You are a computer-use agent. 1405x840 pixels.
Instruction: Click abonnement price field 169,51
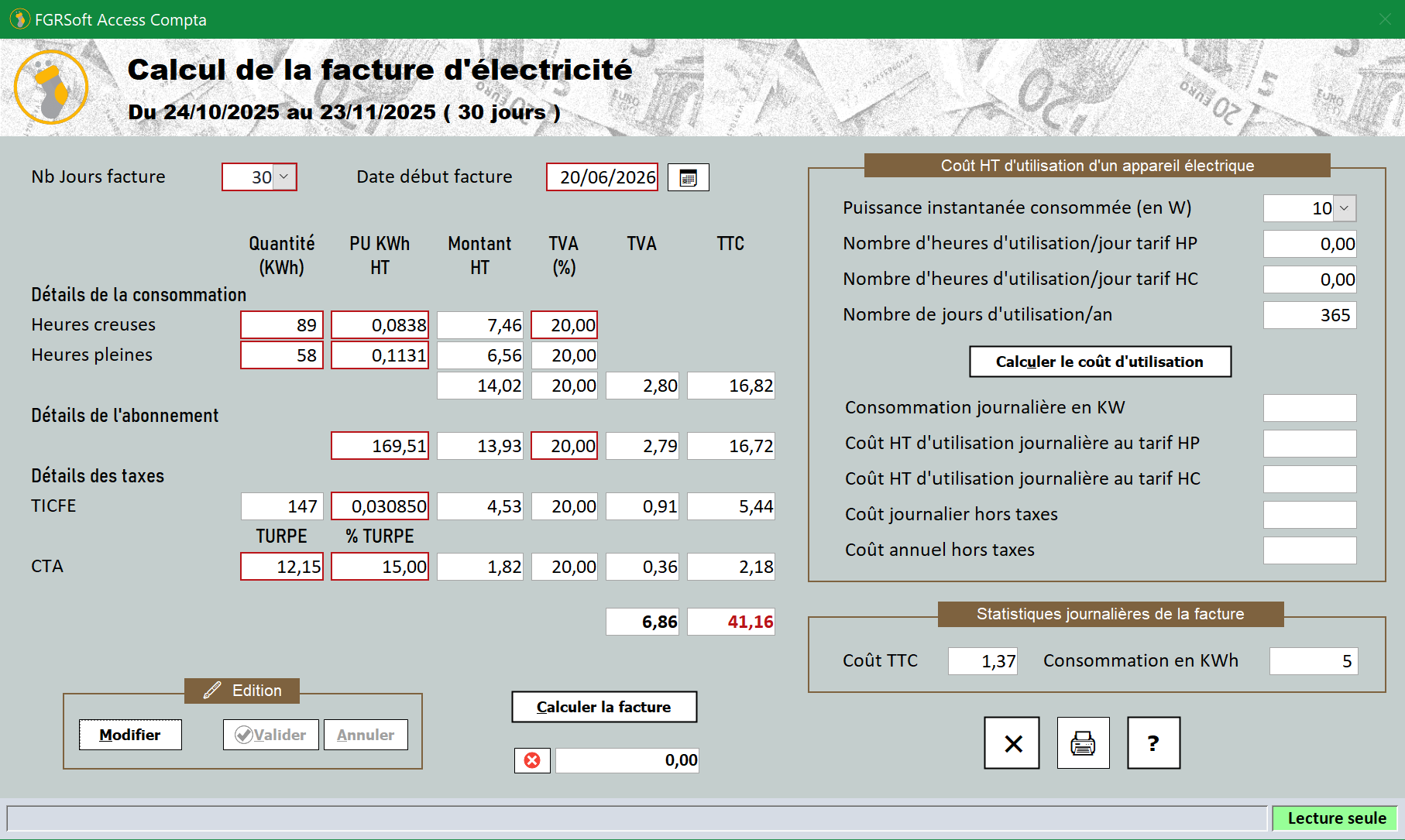coord(380,446)
